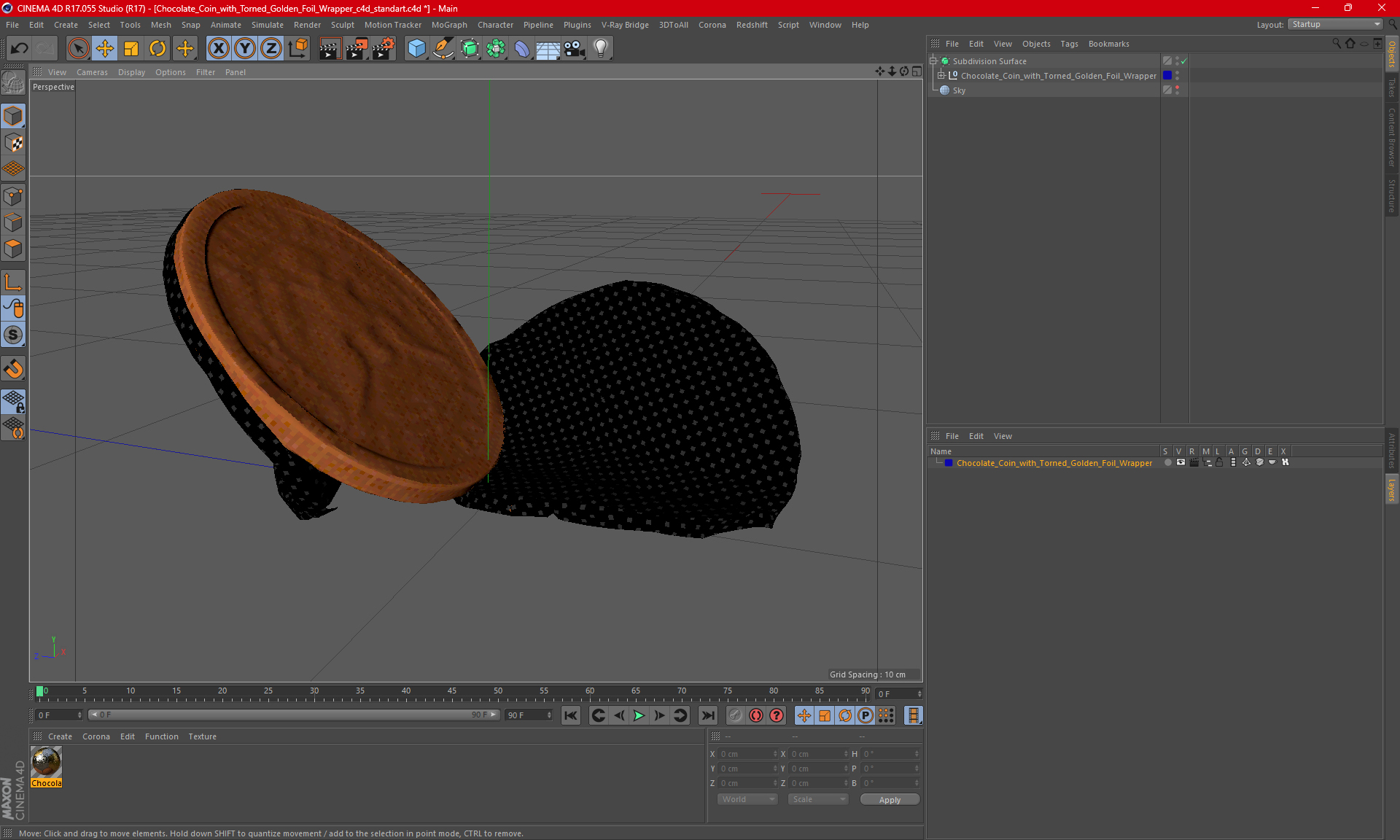Open the World coordinate dropdown

click(x=747, y=799)
